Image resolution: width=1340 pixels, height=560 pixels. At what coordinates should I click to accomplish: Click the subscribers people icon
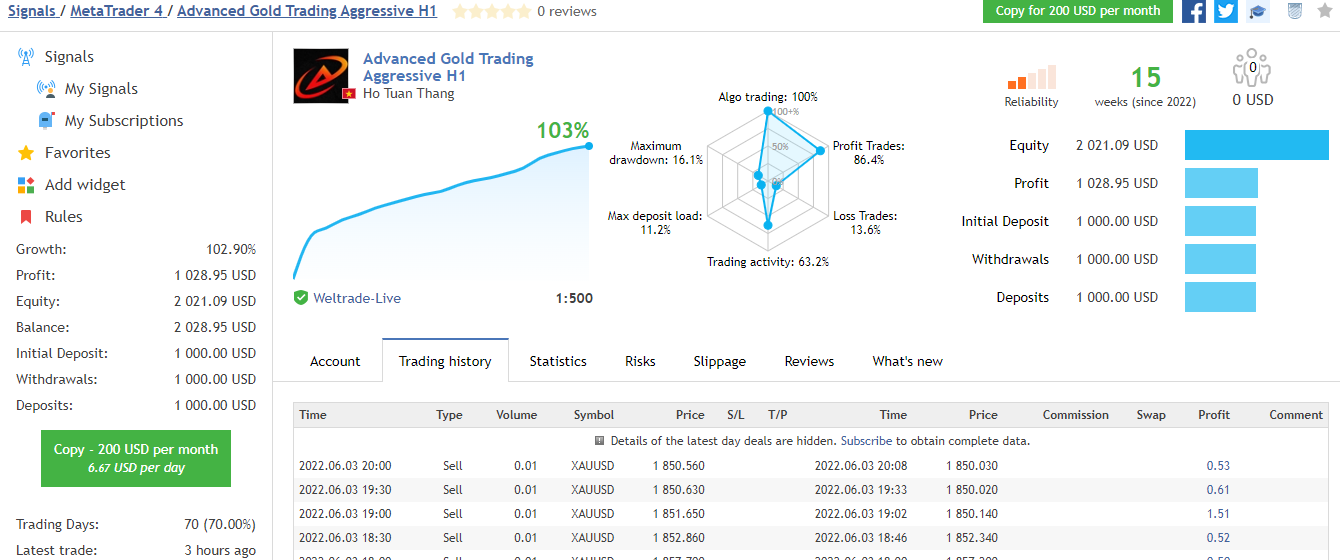click(x=1252, y=68)
